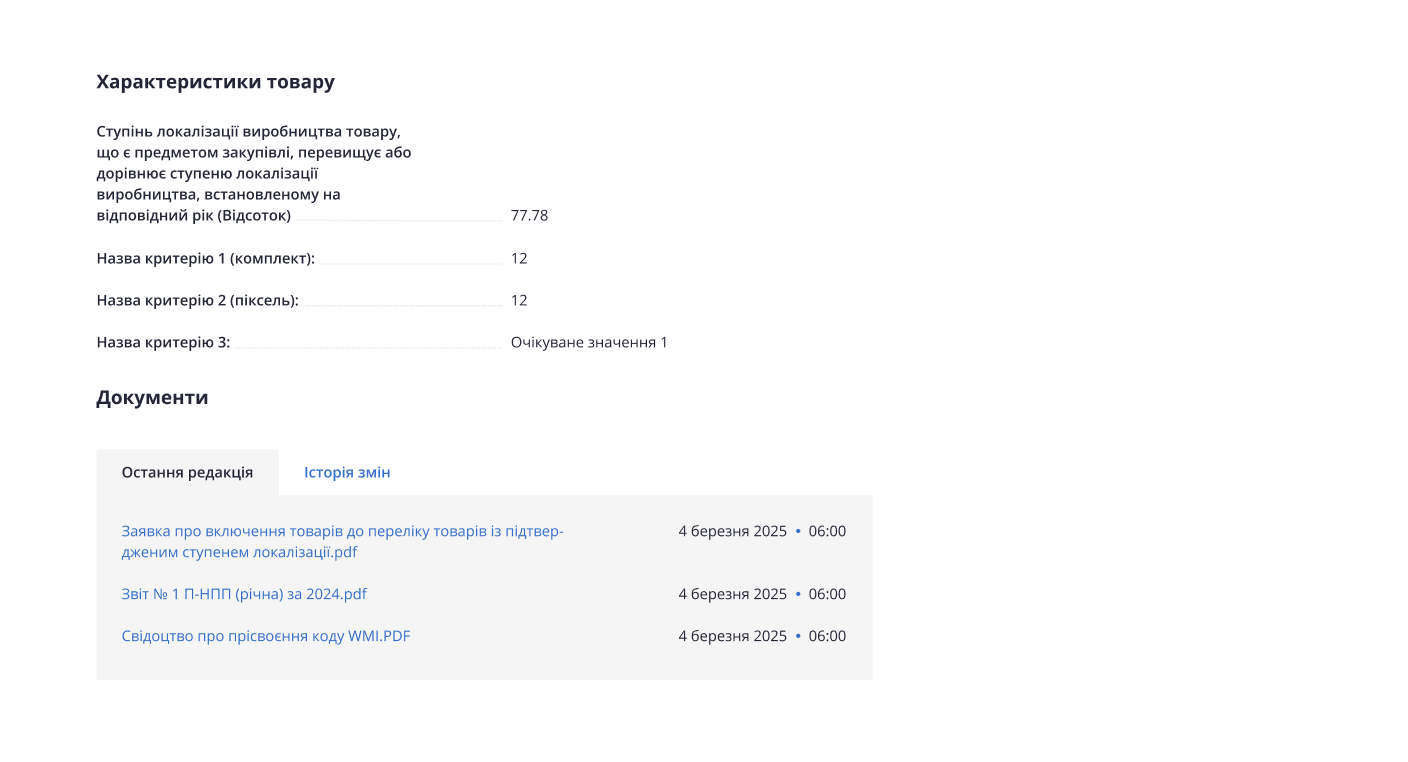Click the 06:00 time for Свідоцтво WMI document
This screenshot has width=1408, height=762.
(x=827, y=636)
